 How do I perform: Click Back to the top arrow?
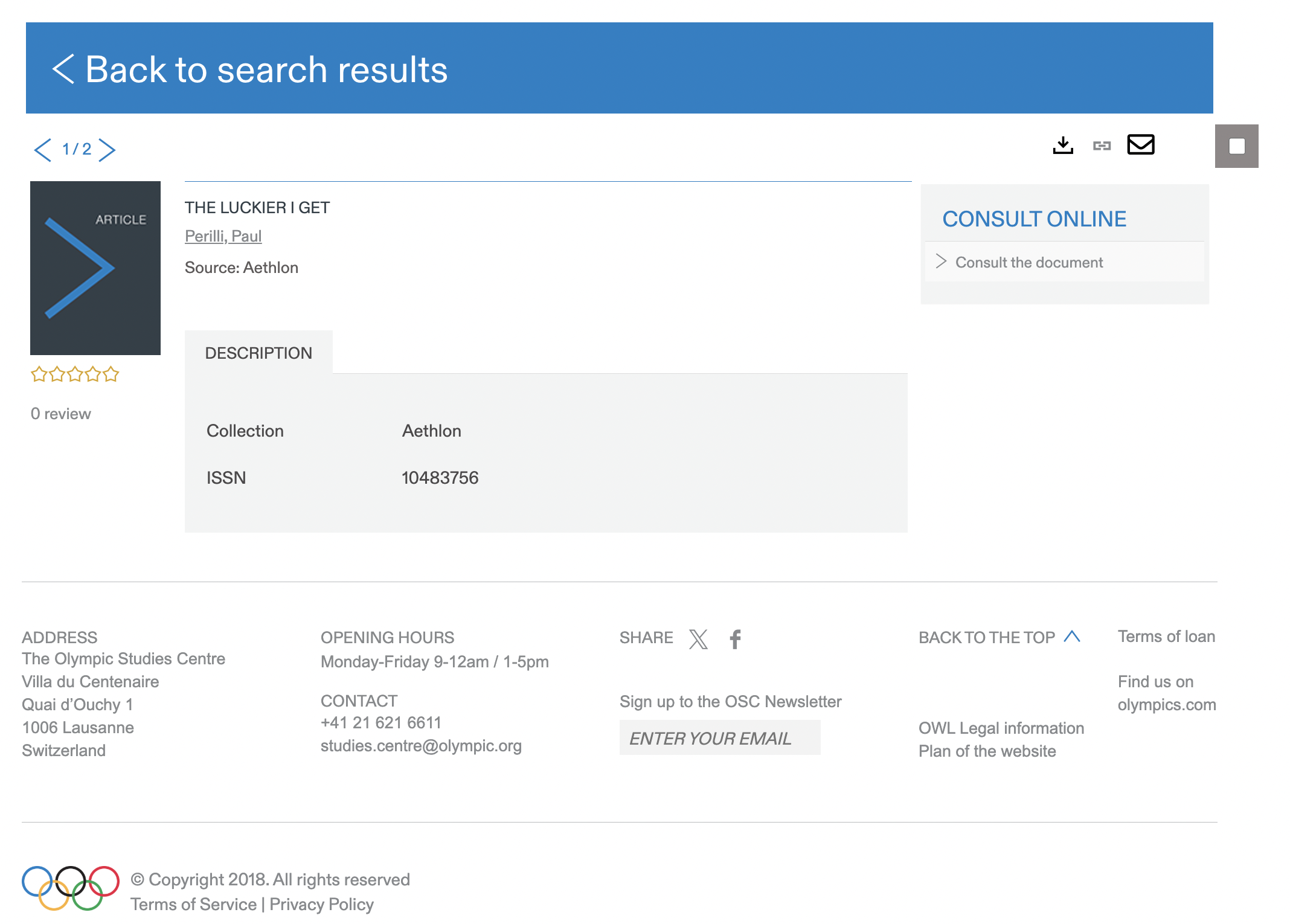click(1071, 637)
